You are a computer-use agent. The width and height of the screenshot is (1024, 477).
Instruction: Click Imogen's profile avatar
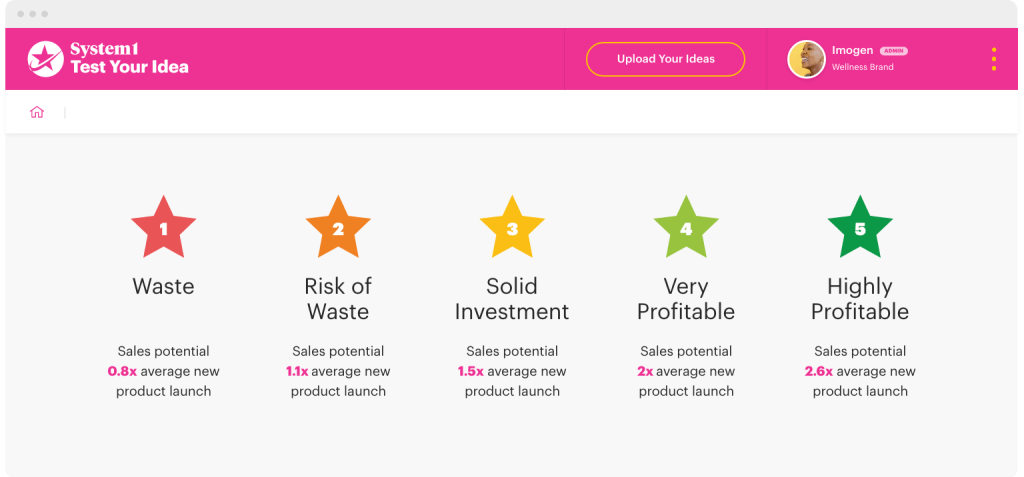[806, 59]
